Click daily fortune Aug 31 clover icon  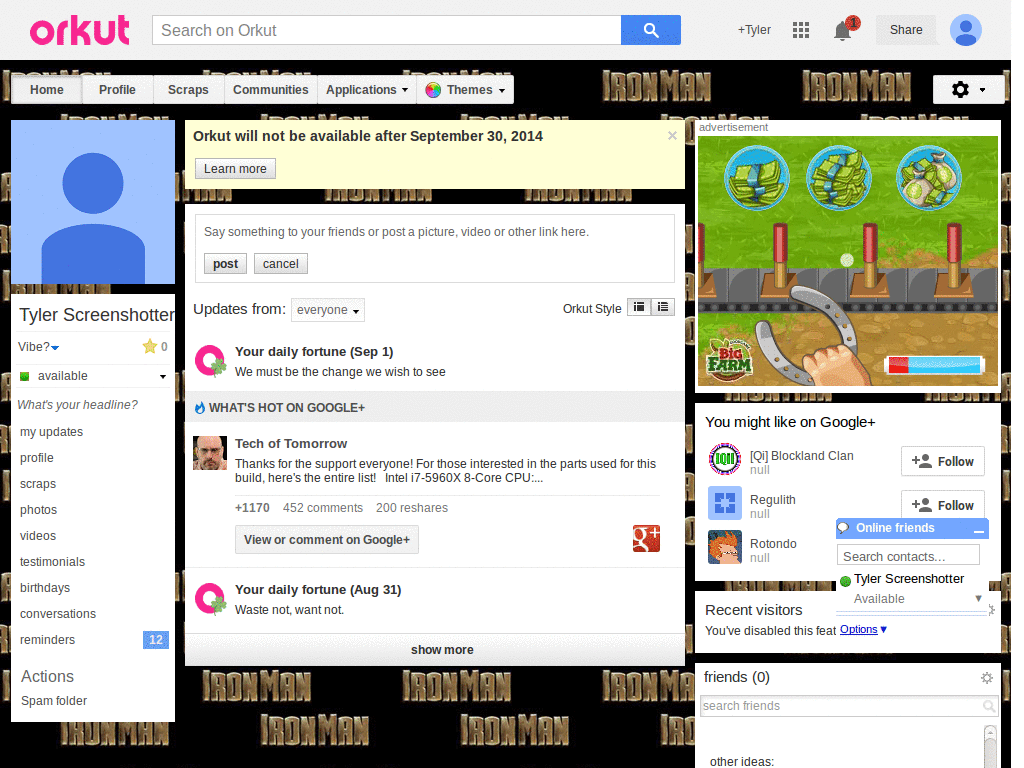click(x=210, y=599)
